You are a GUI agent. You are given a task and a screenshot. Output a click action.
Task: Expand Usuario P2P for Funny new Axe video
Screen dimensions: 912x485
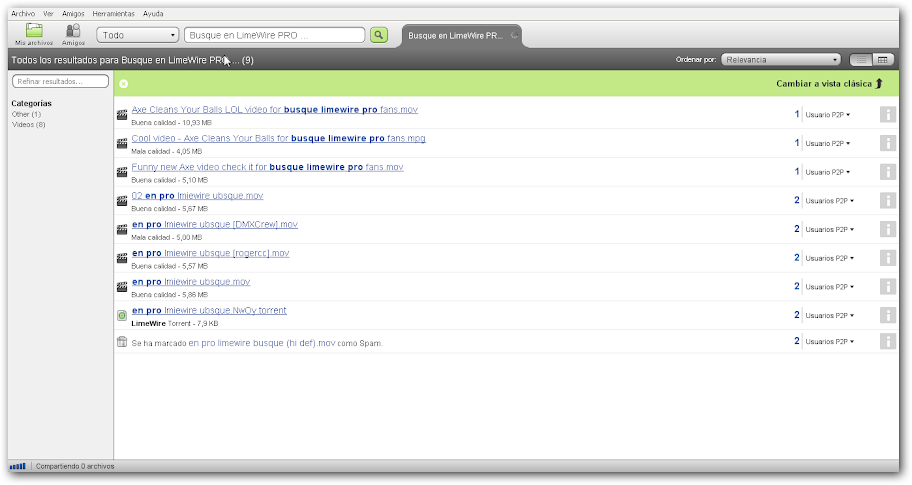coord(827,172)
